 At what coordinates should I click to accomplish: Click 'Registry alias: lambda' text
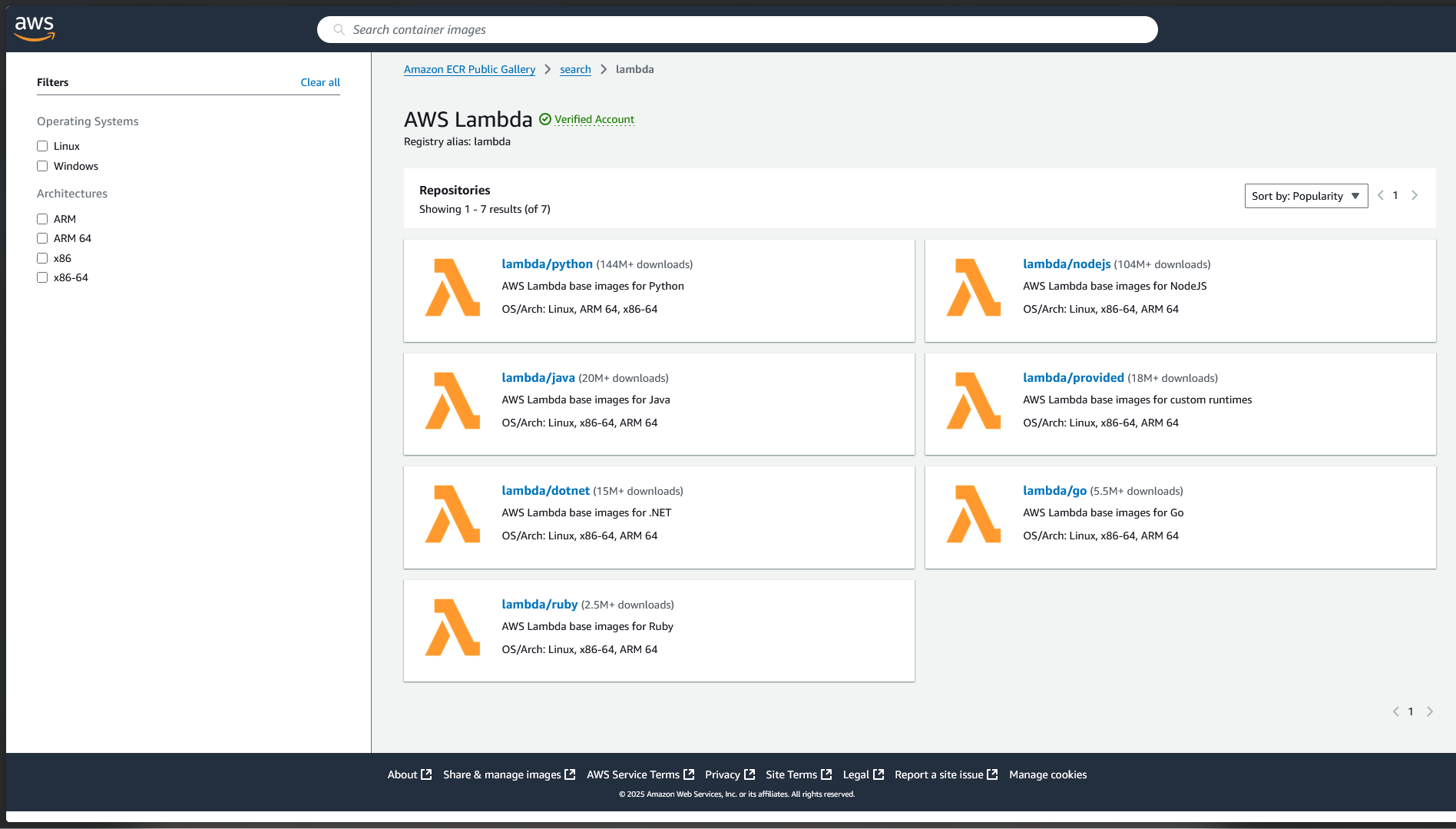click(x=457, y=141)
